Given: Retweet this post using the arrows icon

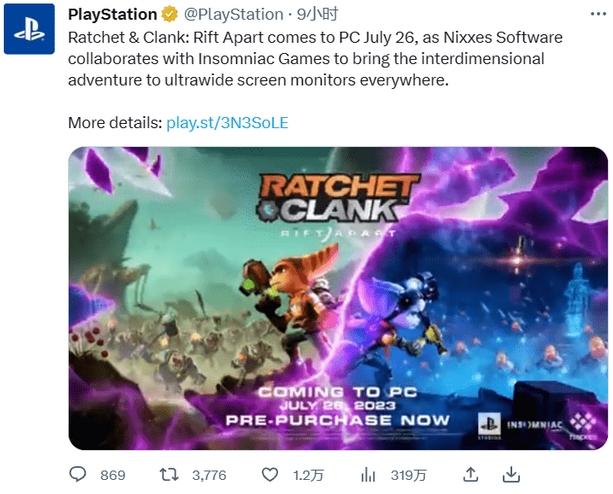Looking at the screenshot, I should (169, 473).
